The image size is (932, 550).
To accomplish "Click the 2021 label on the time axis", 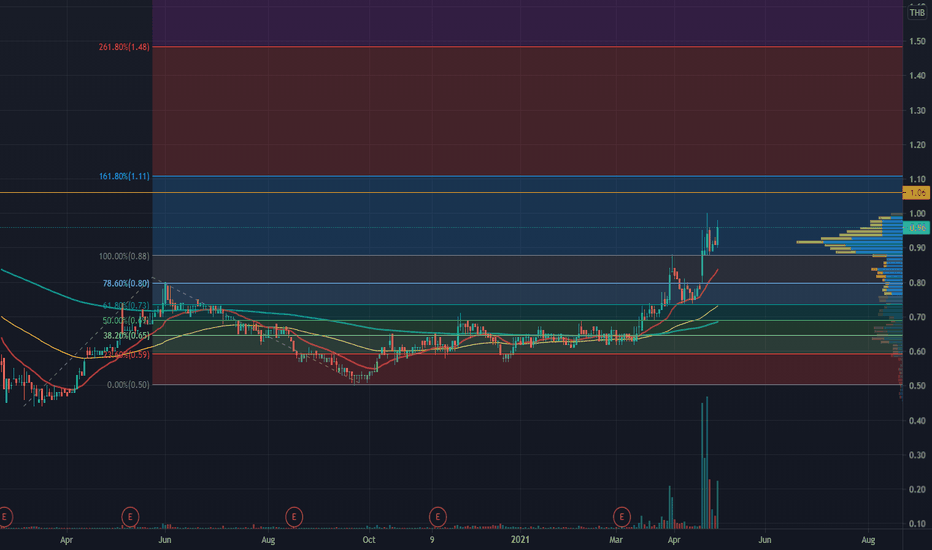I will point(520,540).
